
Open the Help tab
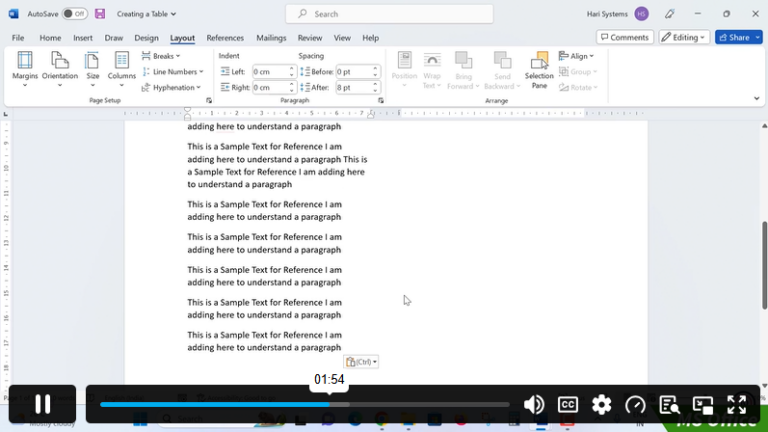(x=370, y=38)
